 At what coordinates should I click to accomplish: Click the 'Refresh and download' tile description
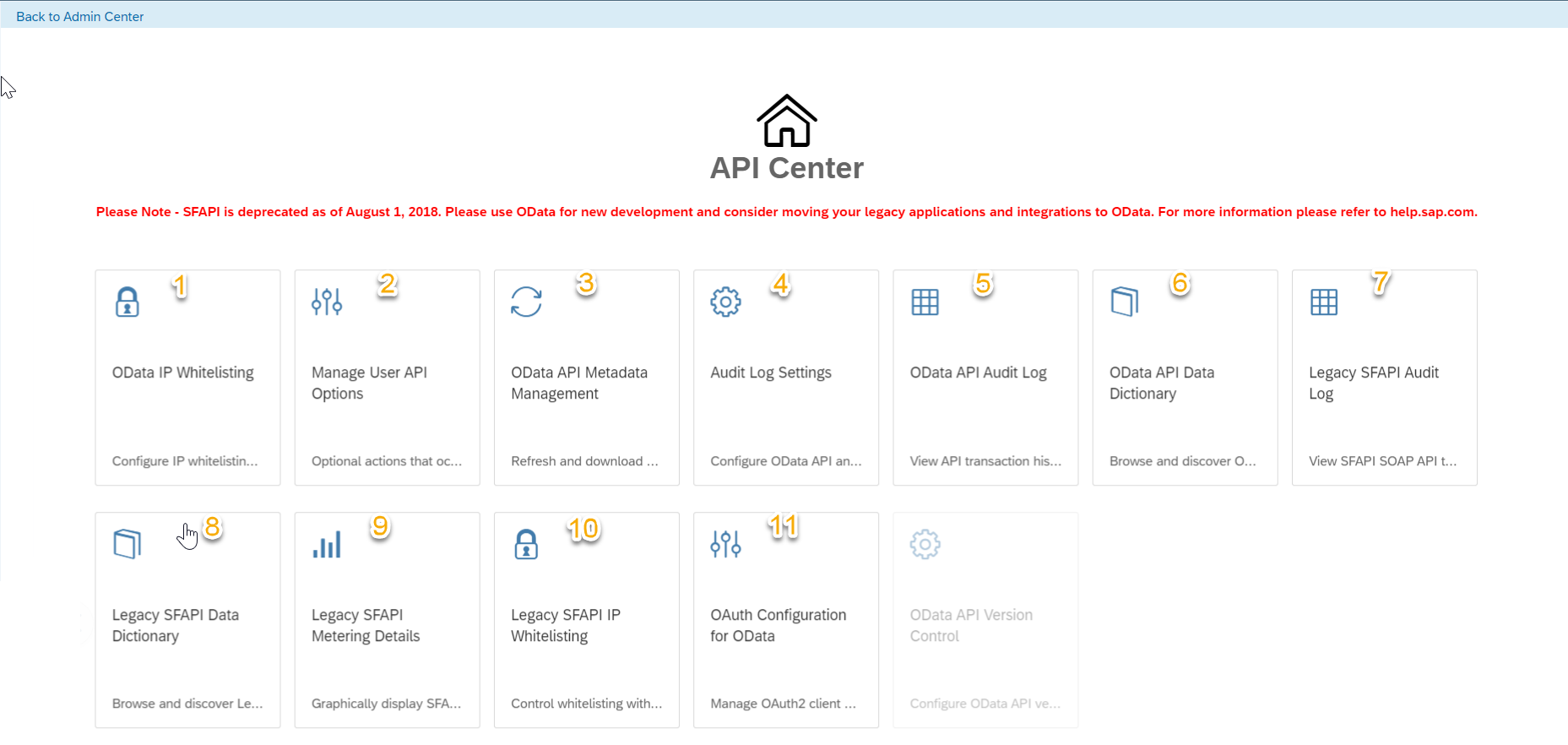tap(583, 461)
